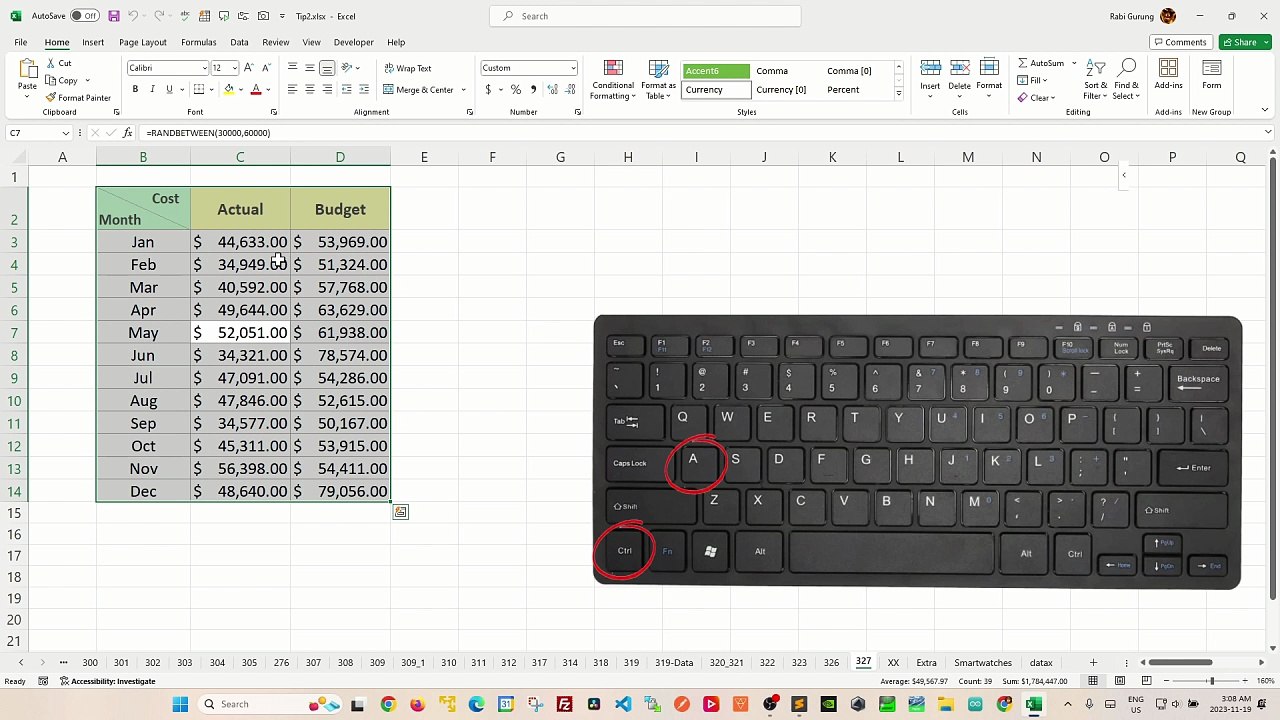Apply Italic formatting
Screen dimensions: 1280x720
click(x=152, y=90)
